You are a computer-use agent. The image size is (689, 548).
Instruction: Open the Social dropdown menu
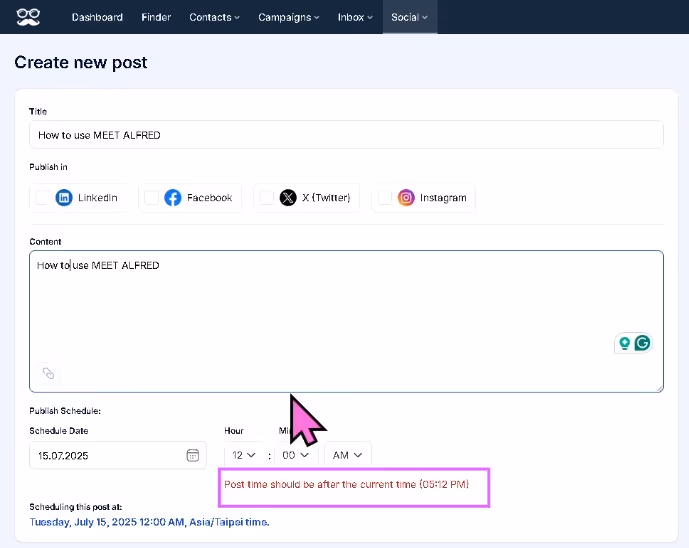410,17
